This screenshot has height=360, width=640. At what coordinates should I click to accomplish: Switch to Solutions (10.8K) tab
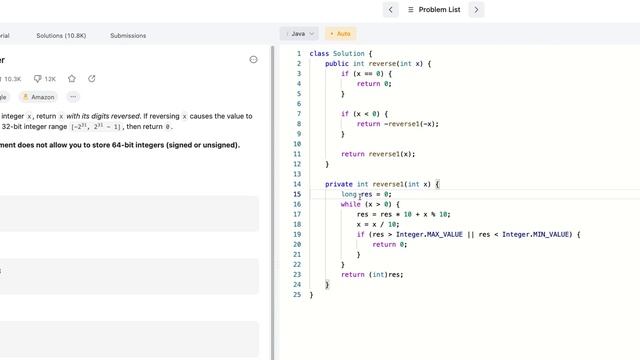(x=61, y=36)
